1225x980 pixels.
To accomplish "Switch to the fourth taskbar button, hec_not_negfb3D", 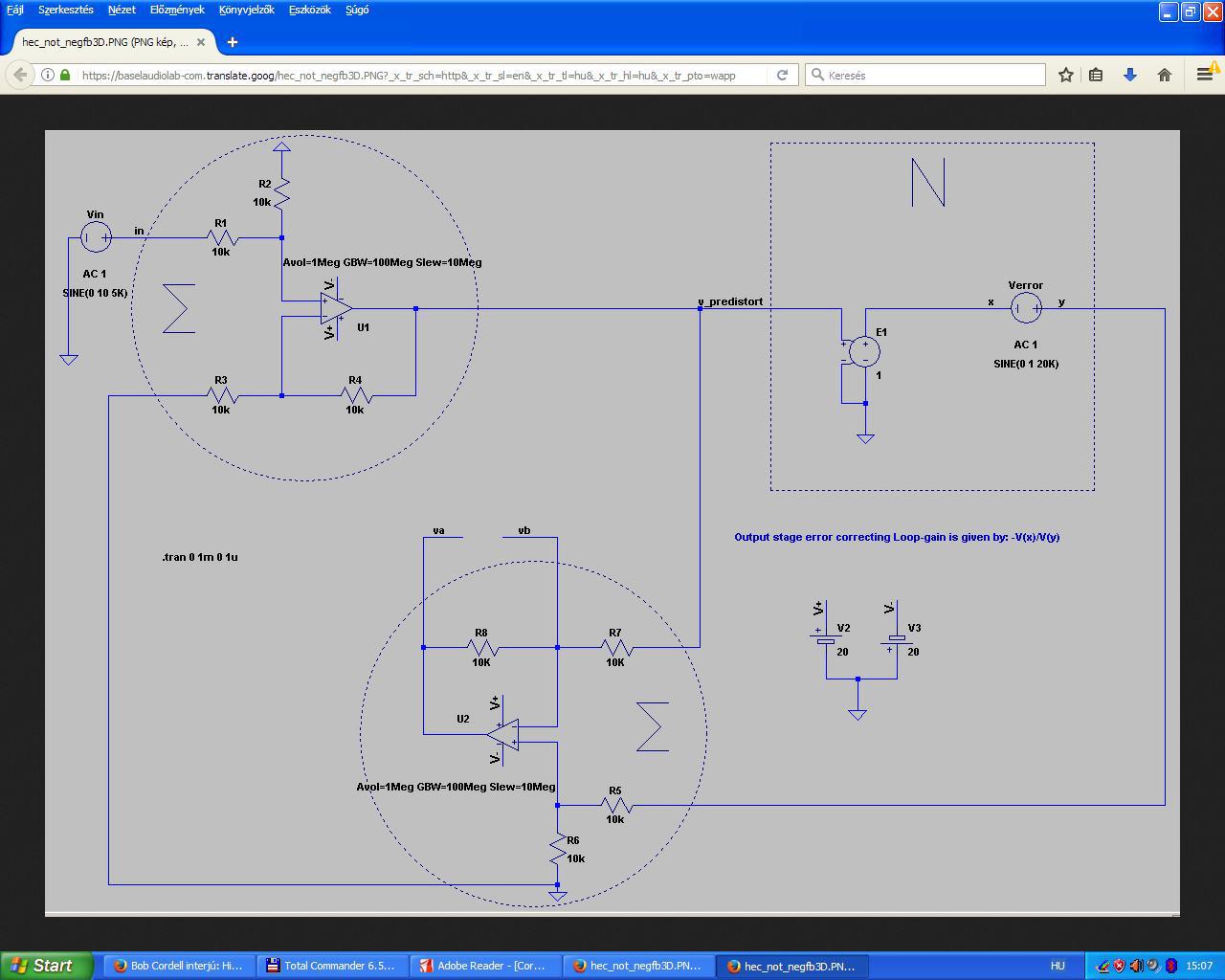I will tap(636, 966).
